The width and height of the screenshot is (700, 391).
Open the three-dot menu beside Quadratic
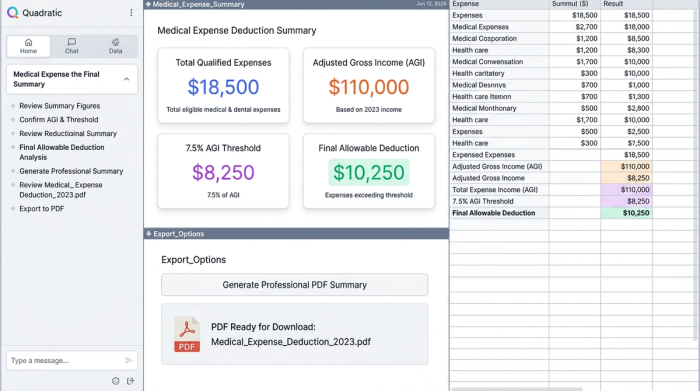tap(131, 12)
